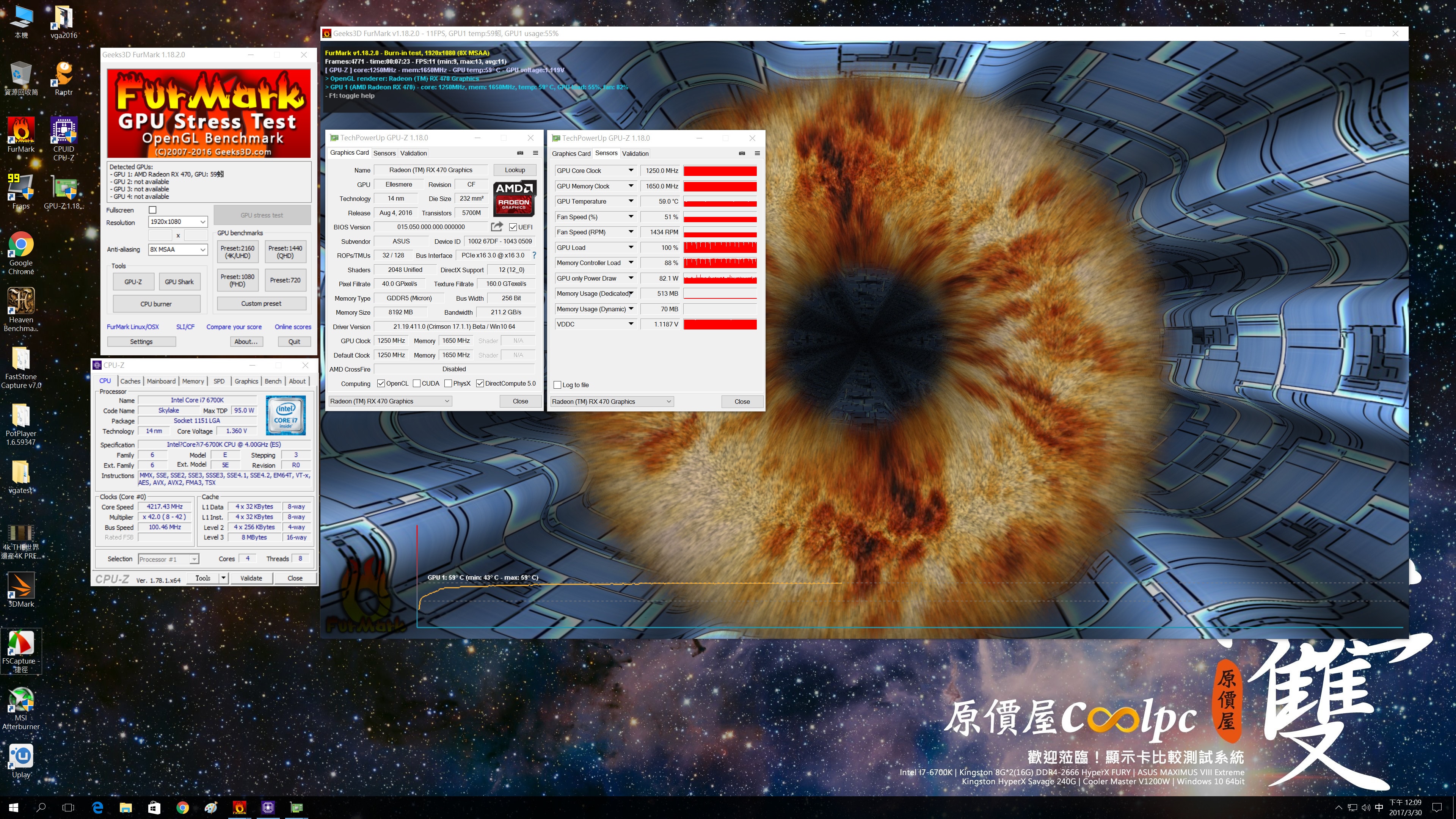Click camera icon in GPU-Z Sensors window
This screenshot has height=819, width=1456.
742,153
